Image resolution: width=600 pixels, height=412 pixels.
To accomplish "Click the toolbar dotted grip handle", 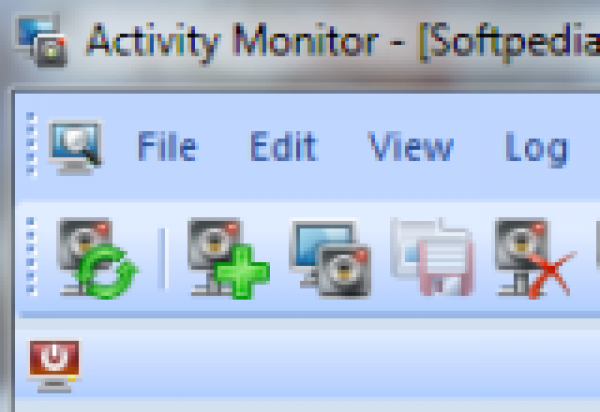I will click(x=32, y=257).
